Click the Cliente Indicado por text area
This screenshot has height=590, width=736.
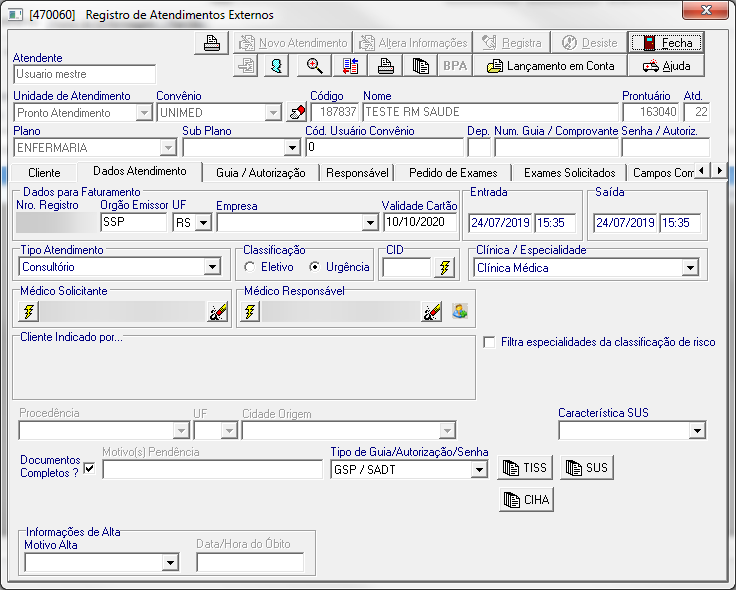244,368
